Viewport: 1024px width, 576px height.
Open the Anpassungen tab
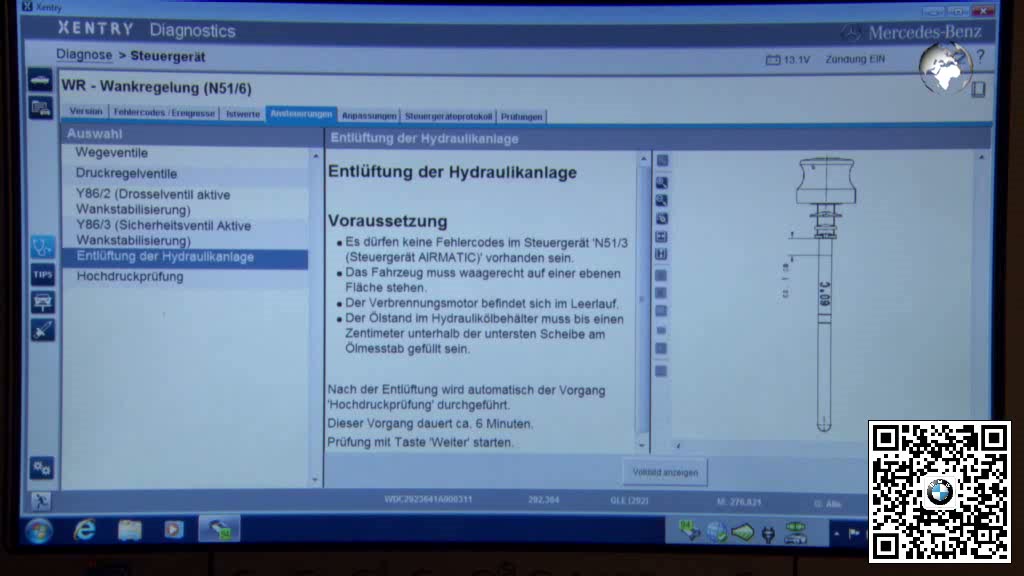(x=369, y=116)
